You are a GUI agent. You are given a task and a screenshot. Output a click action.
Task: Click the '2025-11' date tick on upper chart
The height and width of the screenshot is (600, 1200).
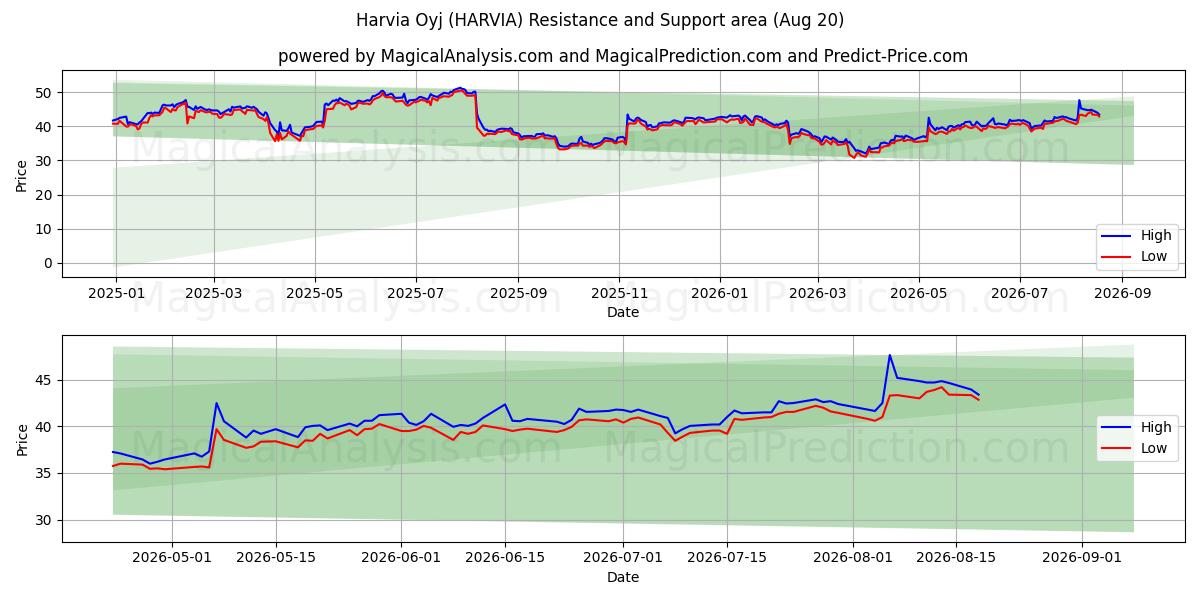tap(619, 293)
